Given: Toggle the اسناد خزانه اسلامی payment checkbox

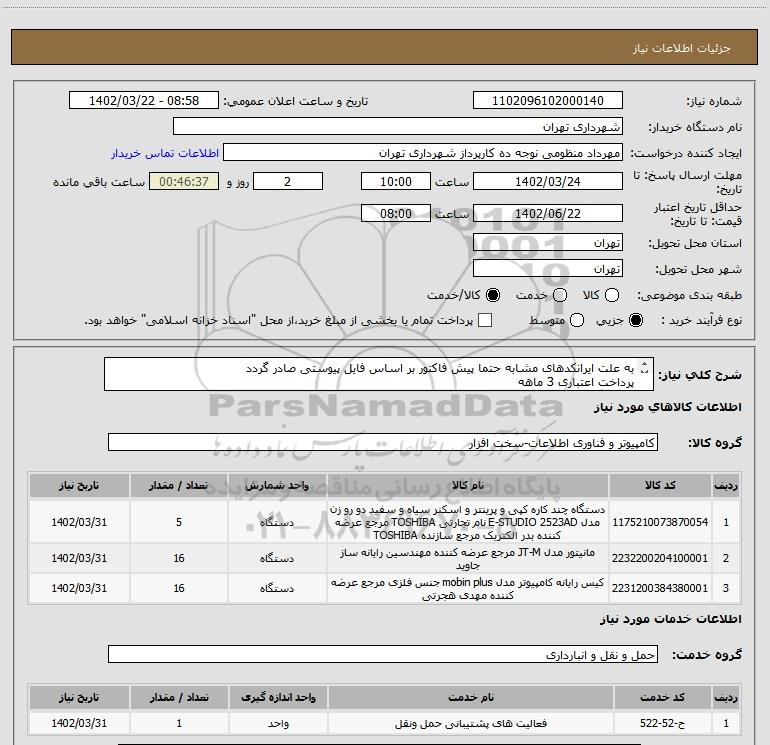Looking at the screenshot, I should click(485, 321).
